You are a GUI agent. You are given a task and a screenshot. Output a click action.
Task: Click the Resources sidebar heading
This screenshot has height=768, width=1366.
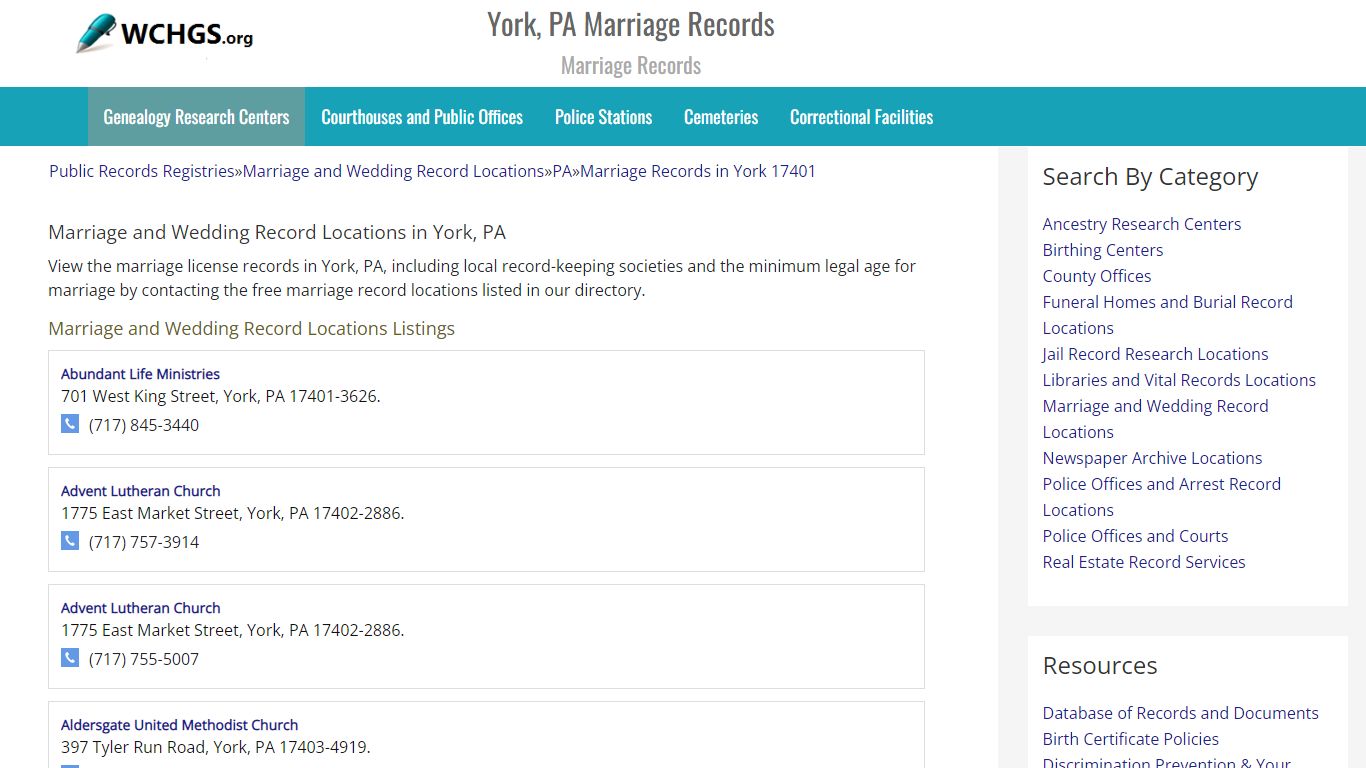point(1100,666)
